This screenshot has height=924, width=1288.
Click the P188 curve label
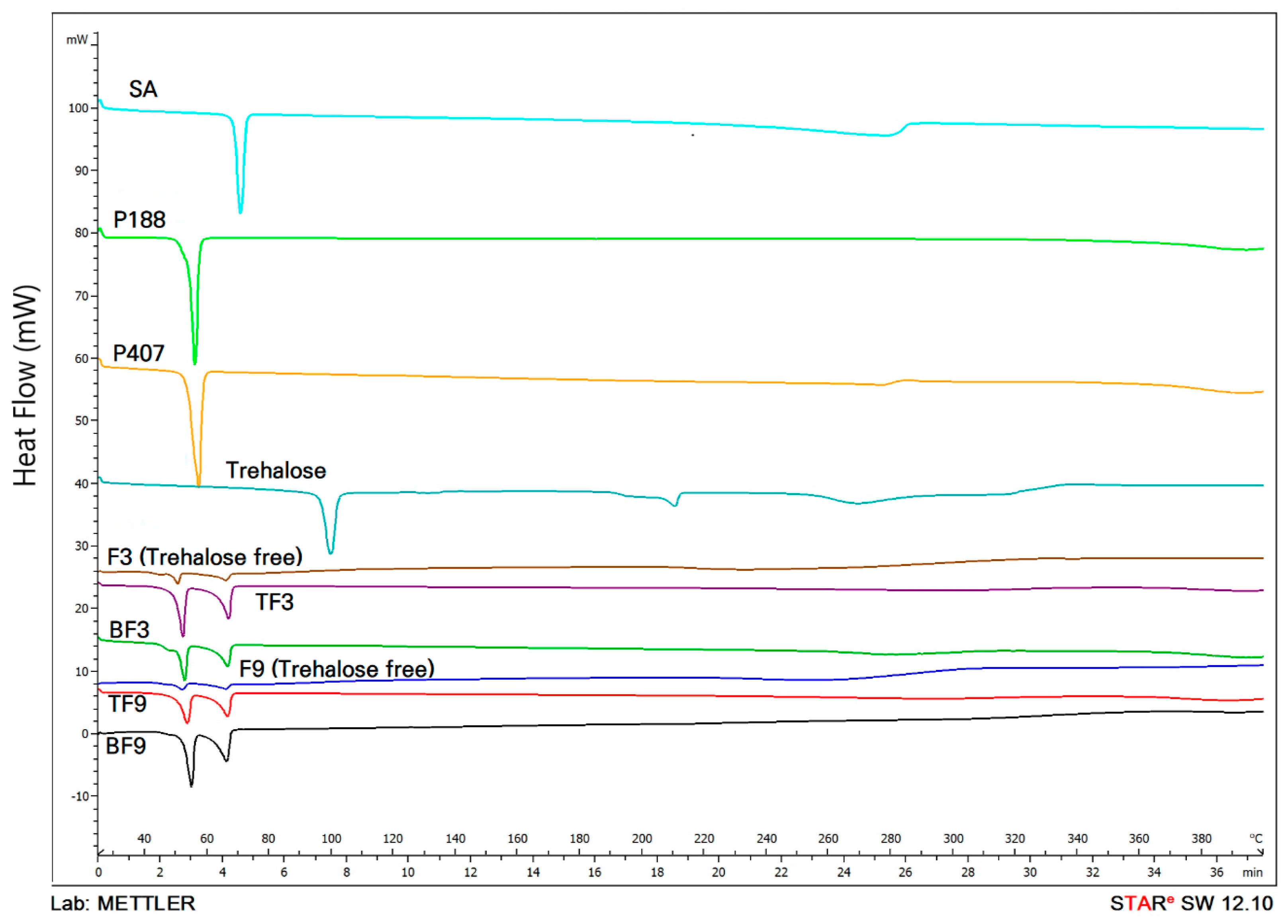tap(139, 220)
